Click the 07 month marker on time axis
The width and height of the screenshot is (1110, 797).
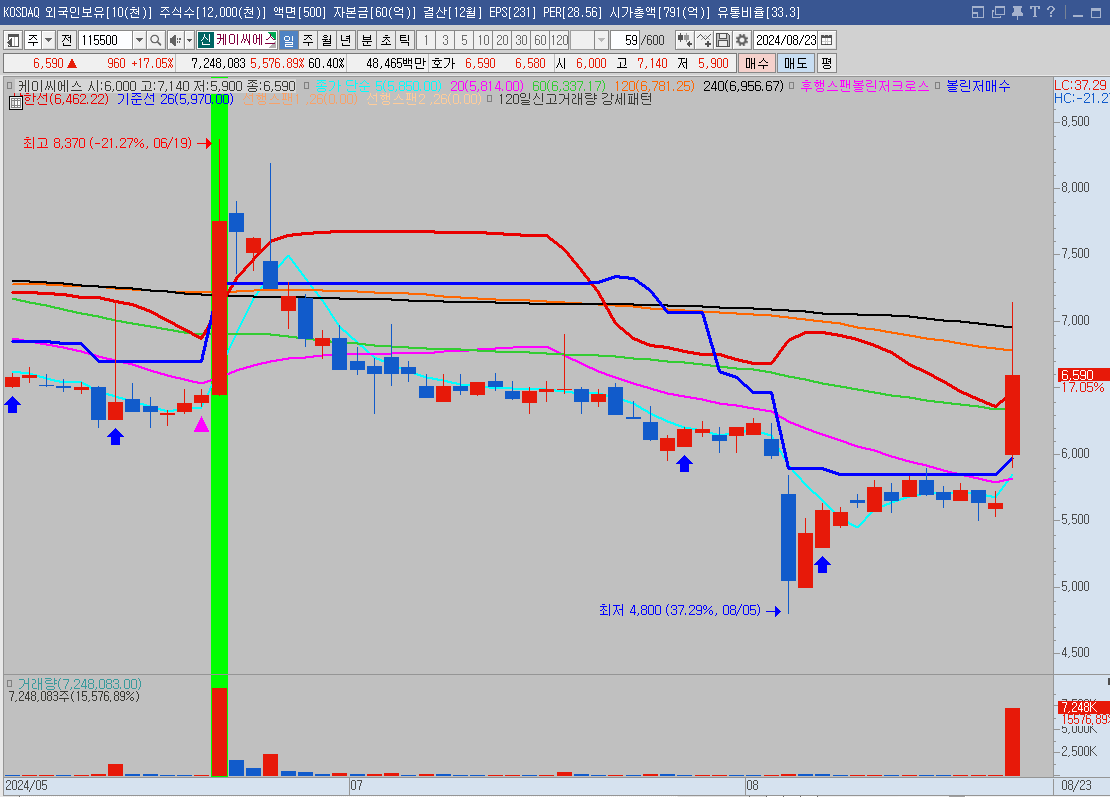[356, 785]
